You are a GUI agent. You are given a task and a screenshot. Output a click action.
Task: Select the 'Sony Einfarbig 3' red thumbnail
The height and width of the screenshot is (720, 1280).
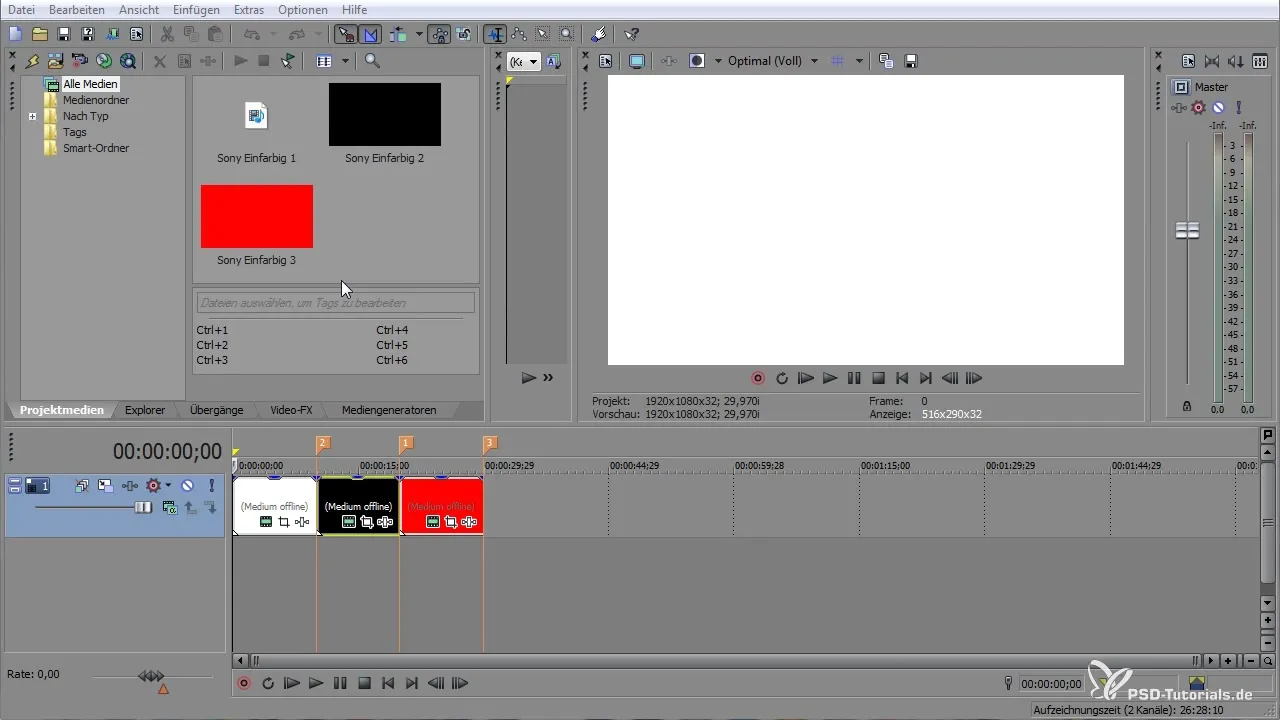coord(257,216)
